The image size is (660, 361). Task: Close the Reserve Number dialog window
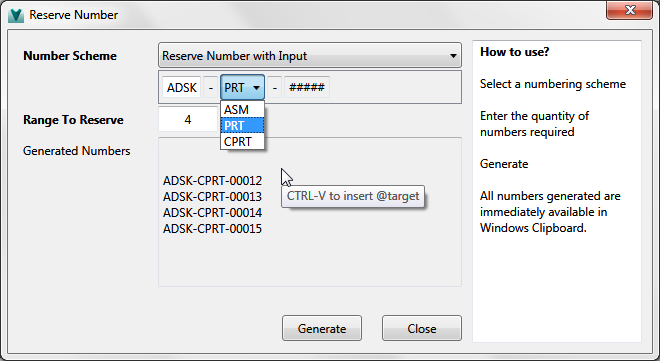tap(629, 10)
